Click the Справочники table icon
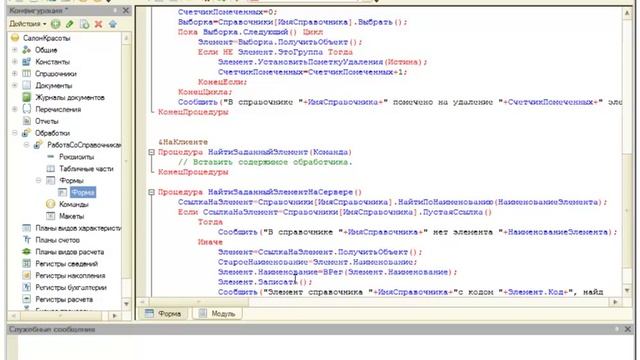The height and width of the screenshot is (360, 640). 27,73
